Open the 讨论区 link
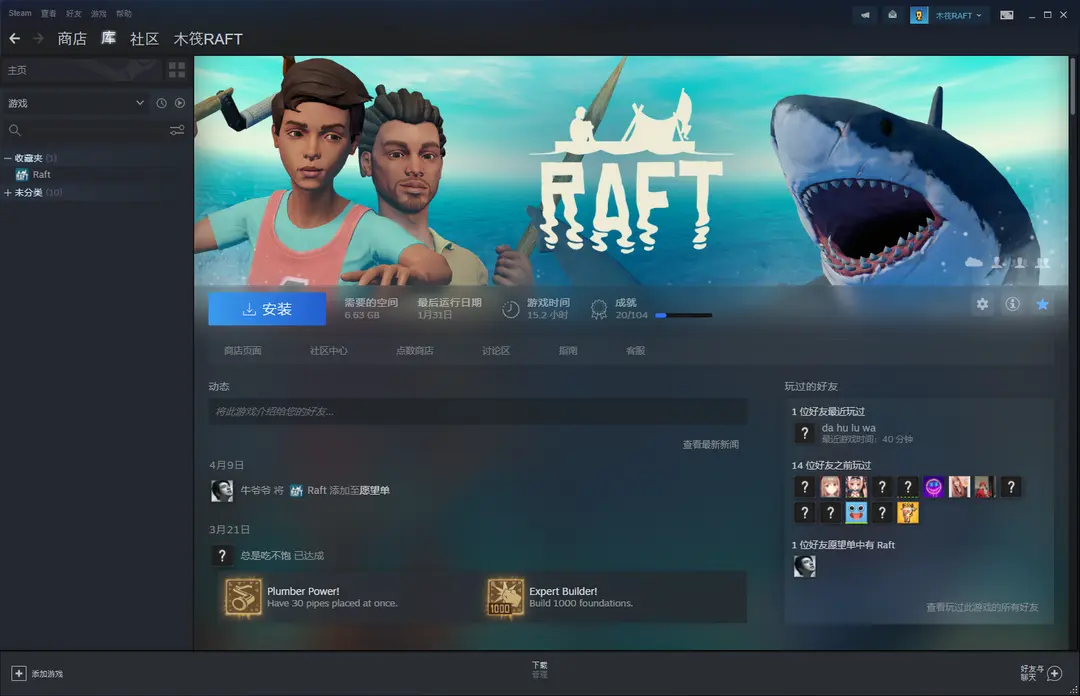This screenshot has height=696, width=1080. coord(496,351)
